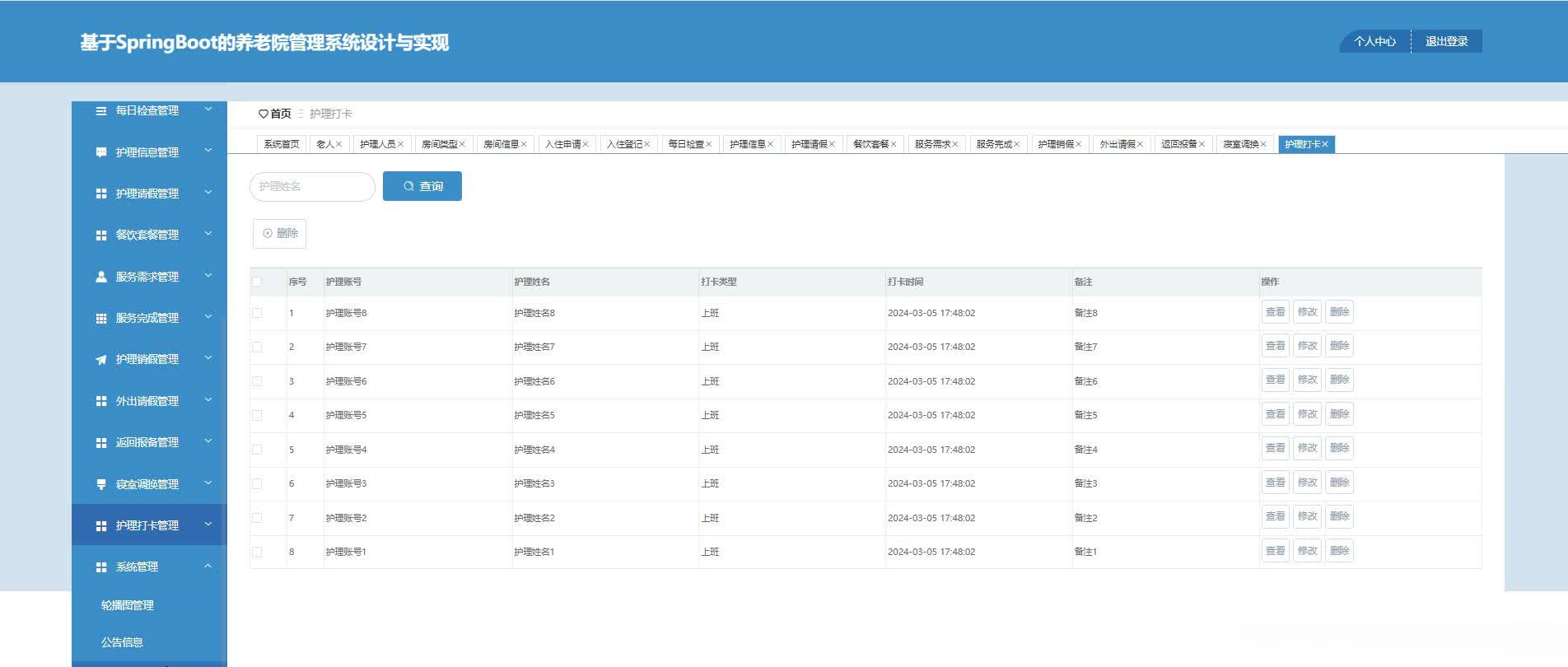Check the checkbox for row 护理账号4
This screenshot has width=1568, height=667.
point(257,450)
